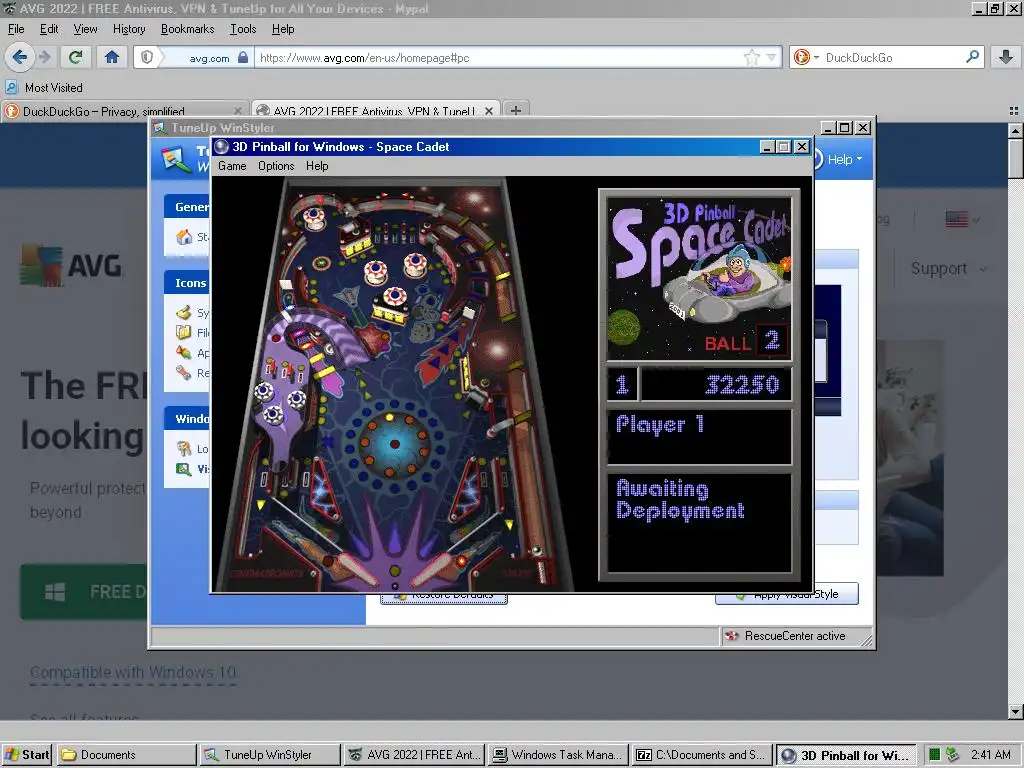Click the Awaiting Deployment message panel
1024x768 pixels.
click(x=699, y=523)
